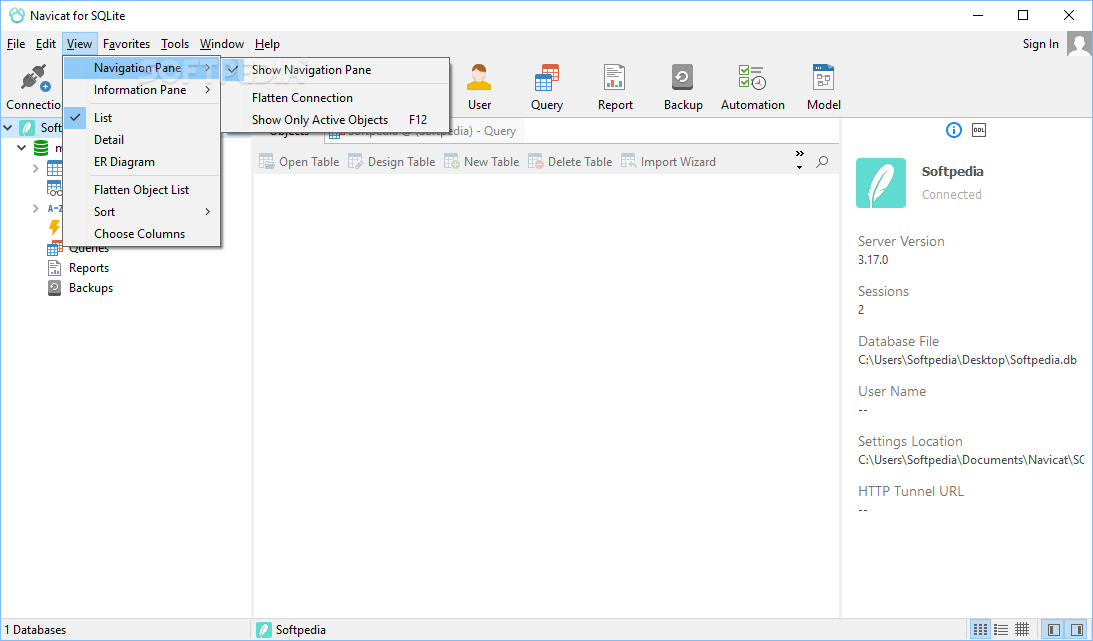Click Open Table button
Viewport: 1093px width, 641px height.
click(x=299, y=162)
